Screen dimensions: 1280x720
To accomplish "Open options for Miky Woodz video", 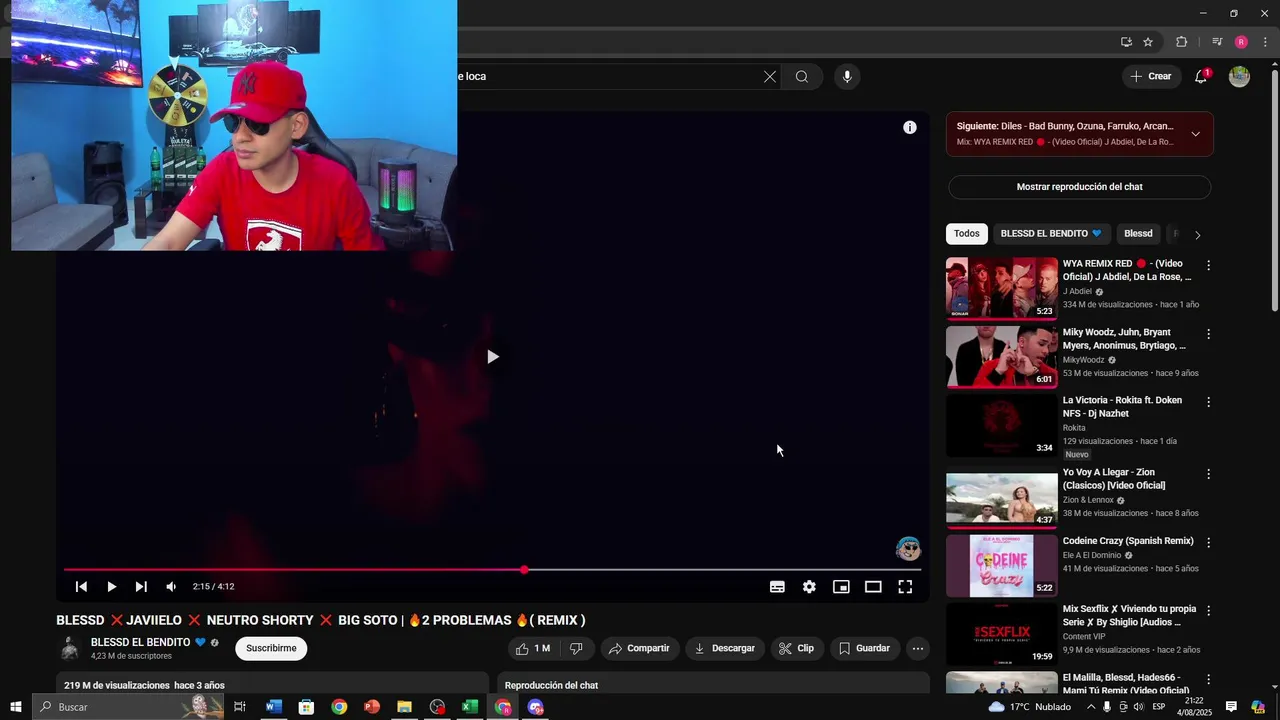I will (x=1208, y=334).
